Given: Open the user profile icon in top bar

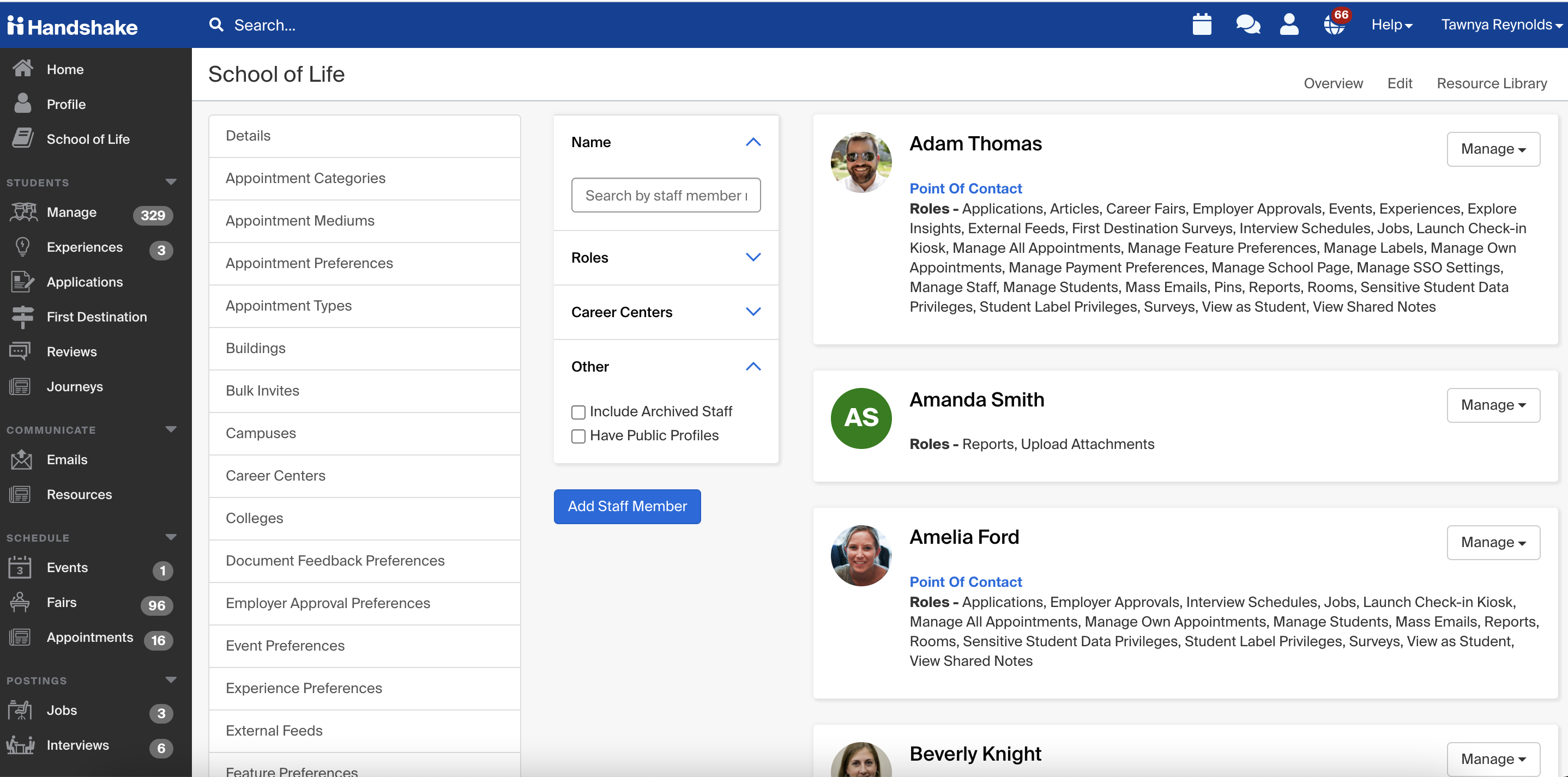Looking at the screenshot, I should [x=1289, y=25].
